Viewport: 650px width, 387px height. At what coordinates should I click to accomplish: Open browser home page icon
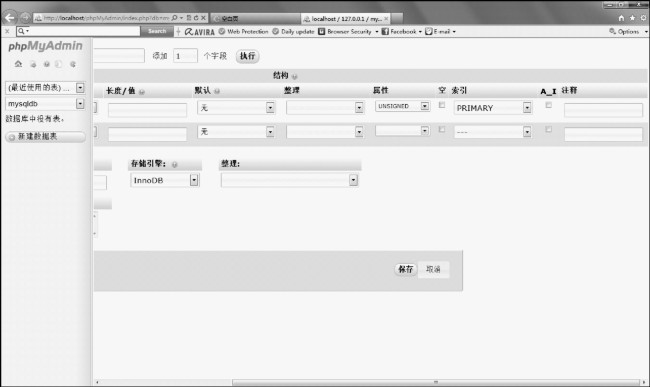pyautogui.click(x=621, y=18)
